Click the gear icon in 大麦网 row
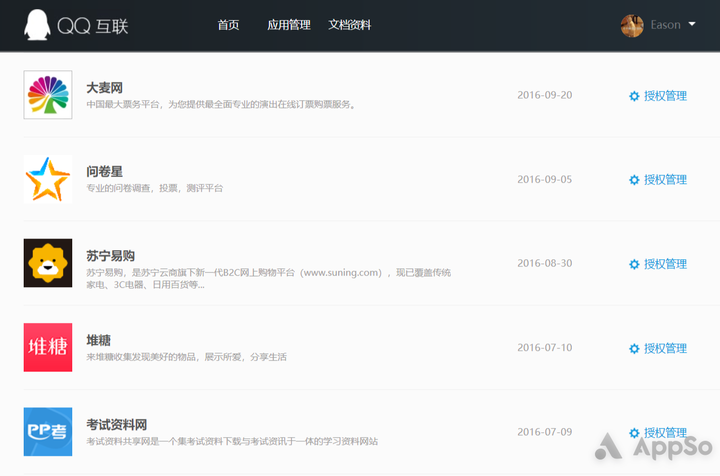This screenshot has height=476, width=720. (634, 96)
